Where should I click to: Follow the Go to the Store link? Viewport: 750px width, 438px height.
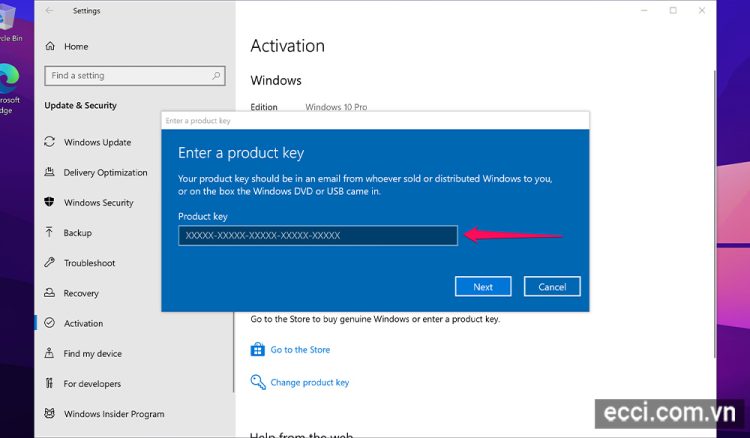[300, 350]
